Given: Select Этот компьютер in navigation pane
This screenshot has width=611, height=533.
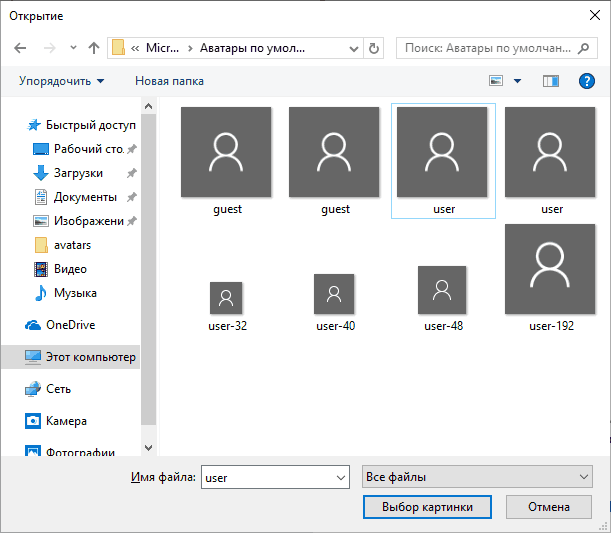Looking at the screenshot, I should (71, 357).
